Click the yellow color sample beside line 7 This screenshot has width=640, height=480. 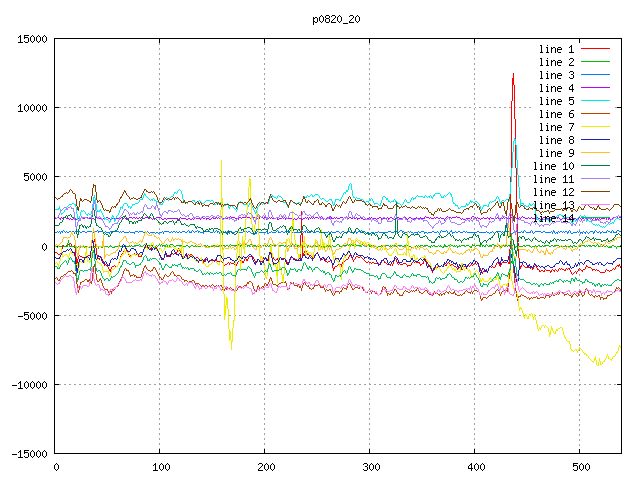click(595, 127)
